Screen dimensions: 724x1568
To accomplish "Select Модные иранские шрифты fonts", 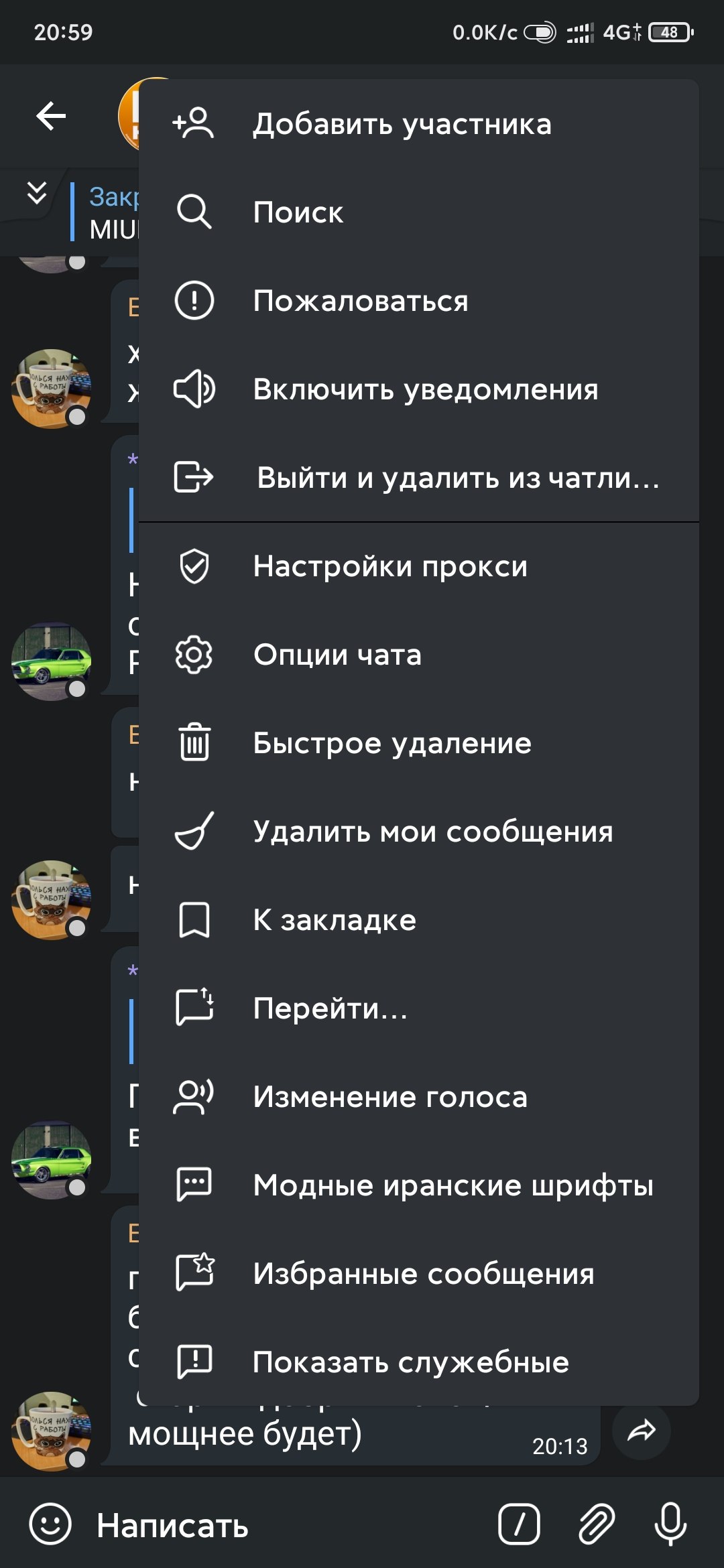I will tap(419, 1185).
